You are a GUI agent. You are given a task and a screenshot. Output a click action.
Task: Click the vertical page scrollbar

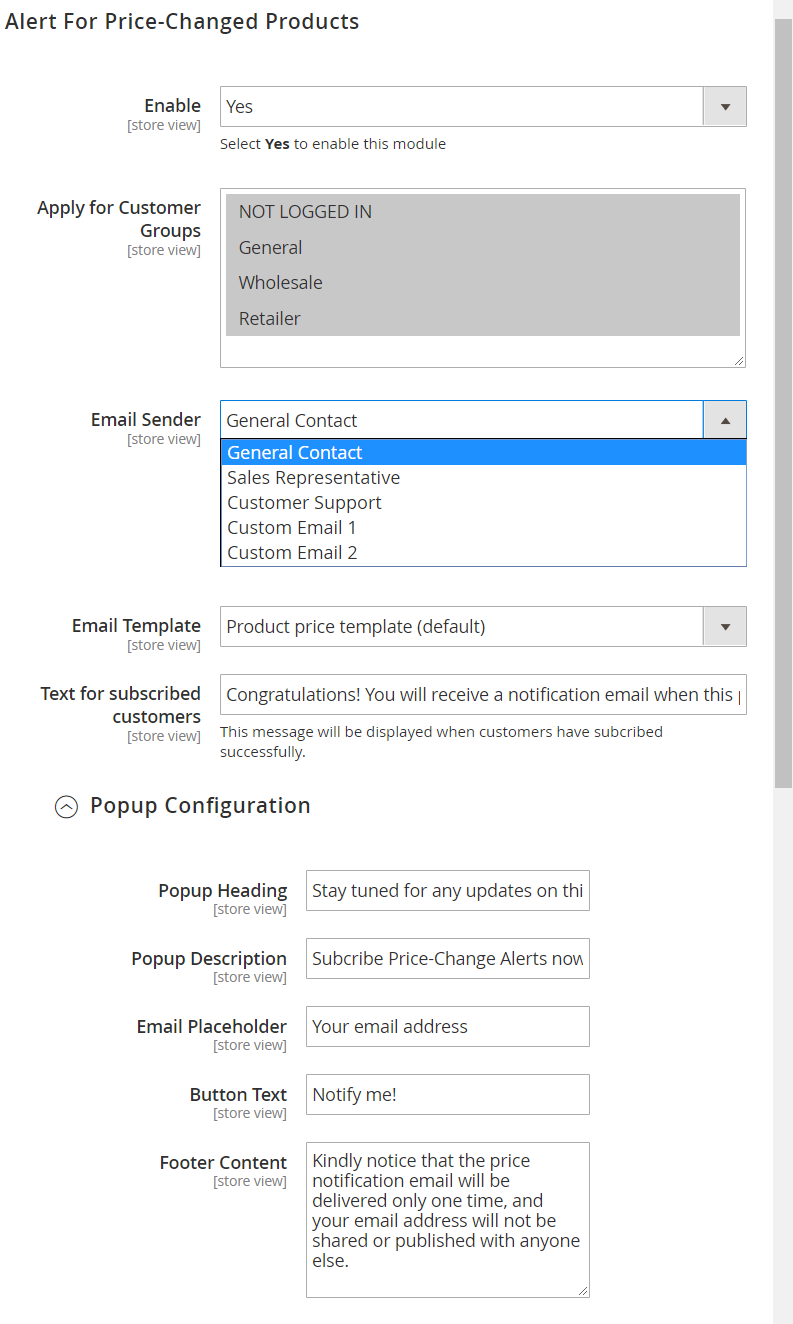click(783, 400)
